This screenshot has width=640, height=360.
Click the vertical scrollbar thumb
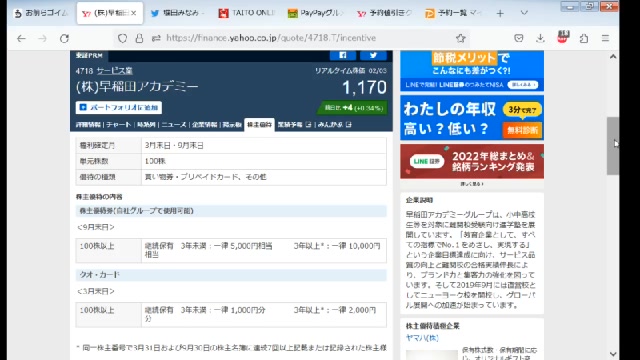(x=613, y=146)
